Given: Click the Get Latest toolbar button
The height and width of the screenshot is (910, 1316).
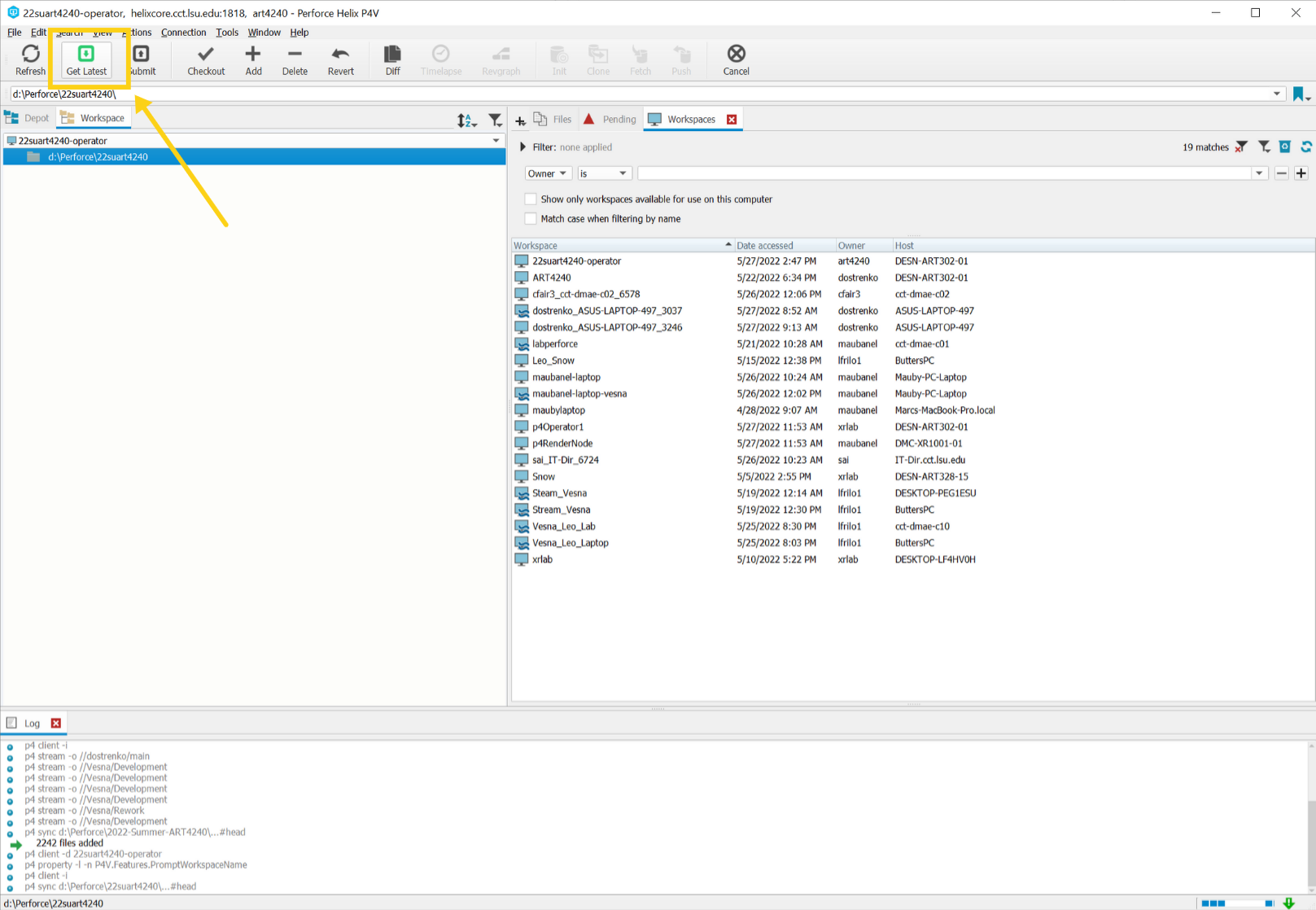Looking at the screenshot, I should 86,59.
